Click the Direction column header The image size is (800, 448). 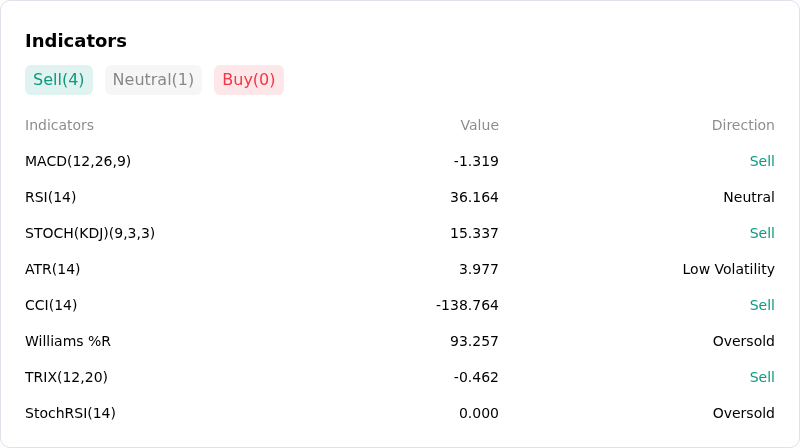pos(743,125)
